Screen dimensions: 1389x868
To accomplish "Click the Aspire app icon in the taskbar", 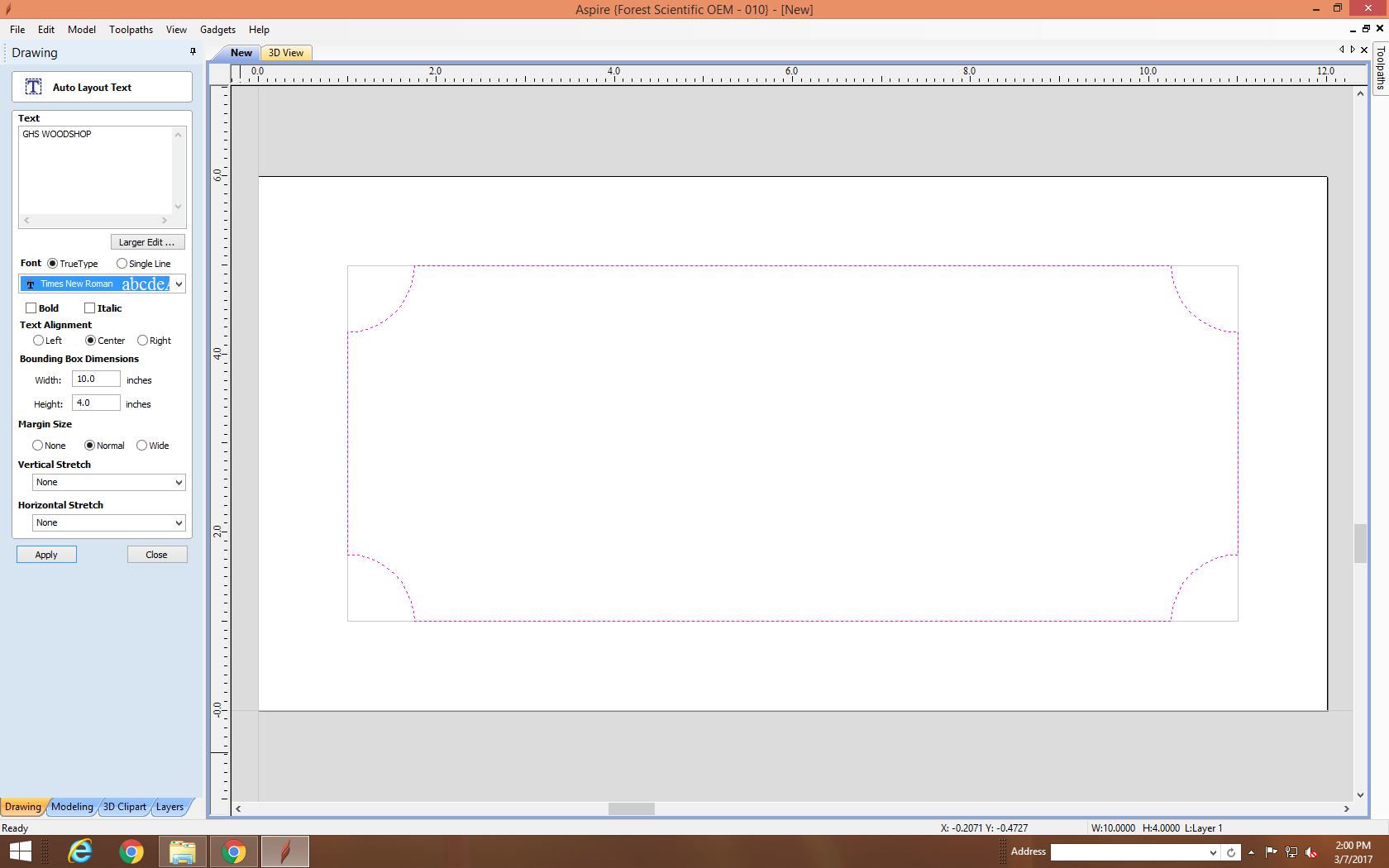I will pyautogui.click(x=285, y=851).
